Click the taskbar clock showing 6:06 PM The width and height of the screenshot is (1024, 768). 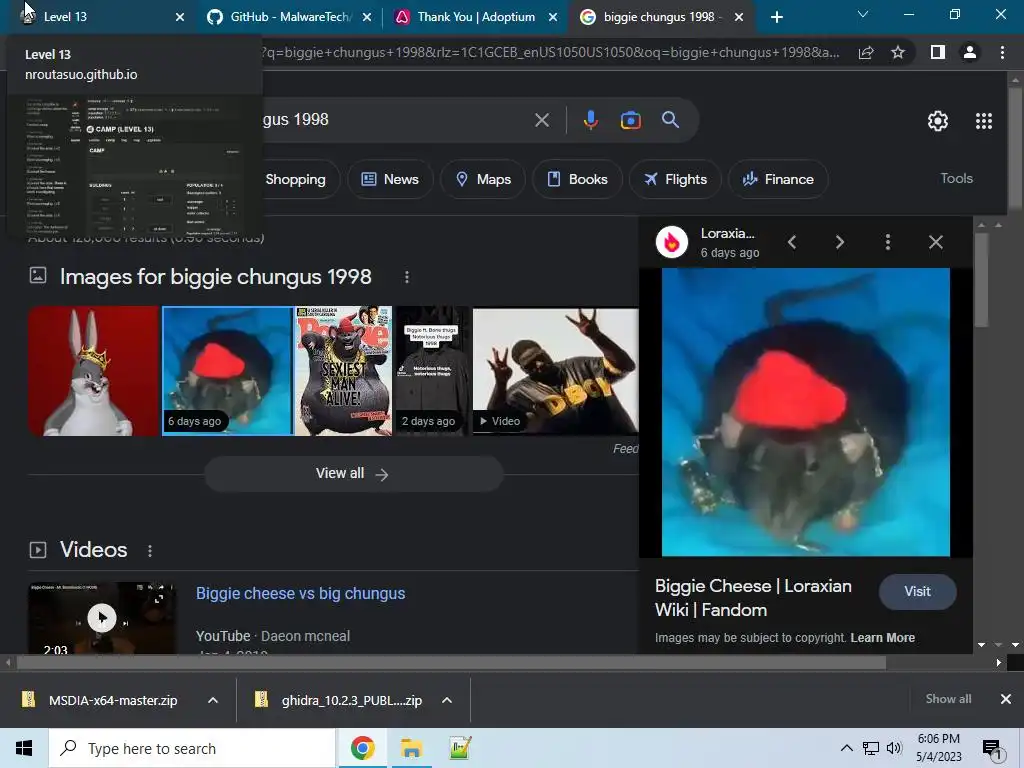[x=938, y=748]
